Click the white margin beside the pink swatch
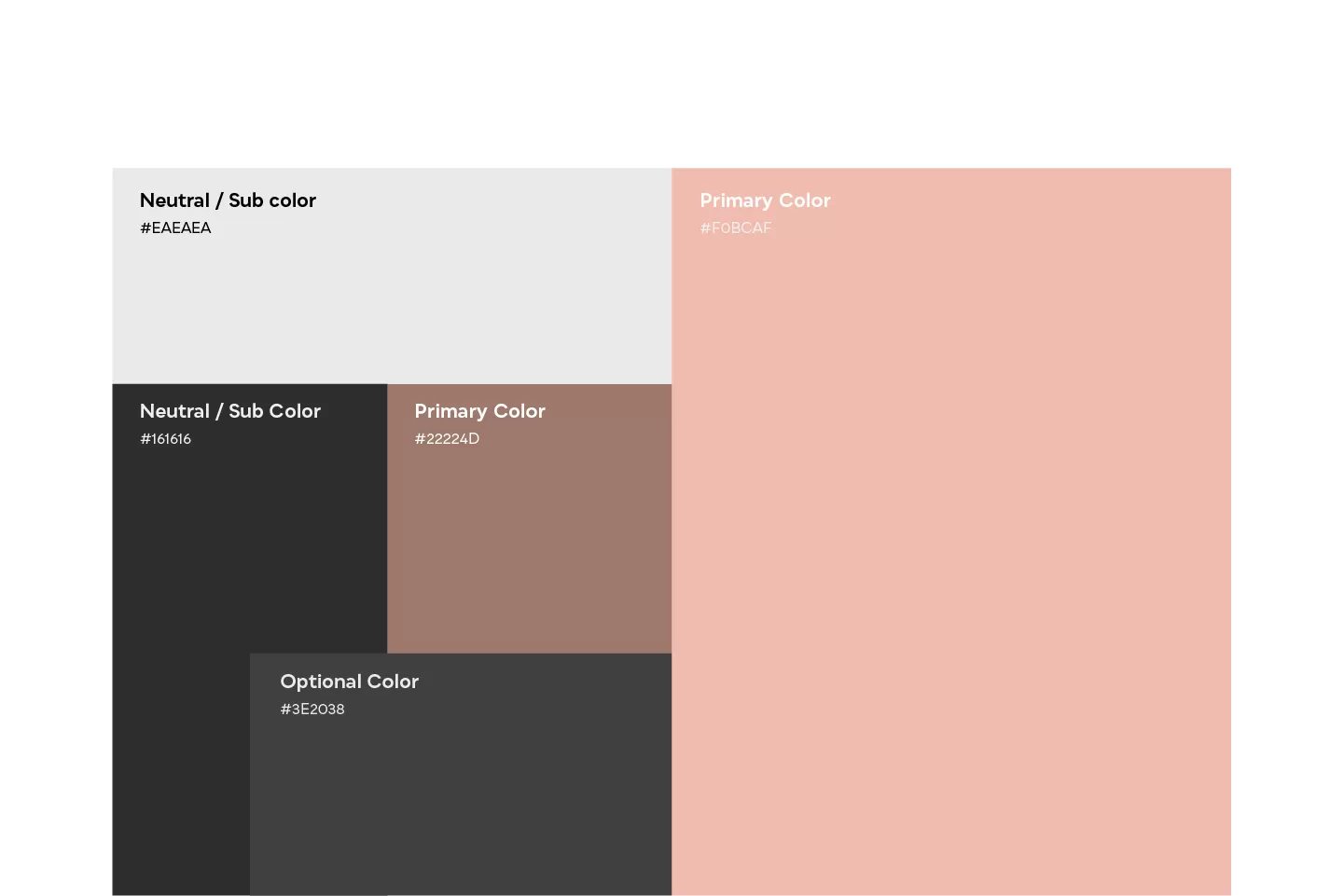The width and height of the screenshot is (1344, 896). pyautogui.click(x=1287, y=531)
